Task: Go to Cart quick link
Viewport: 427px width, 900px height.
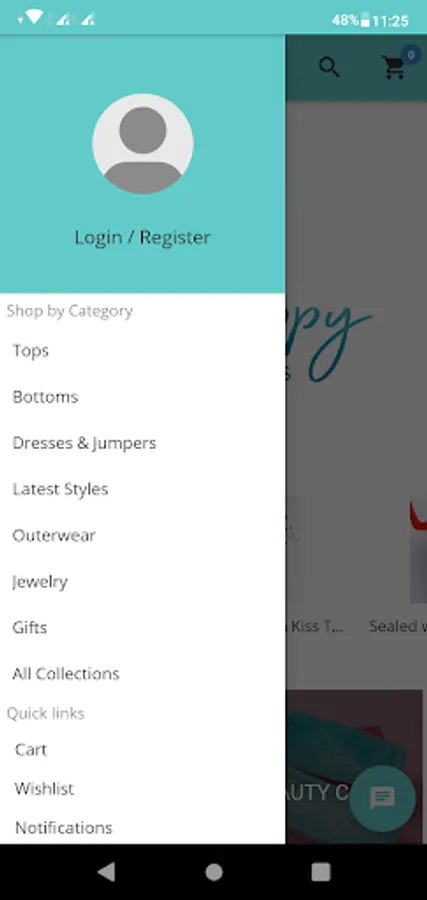Action: tap(142, 750)
